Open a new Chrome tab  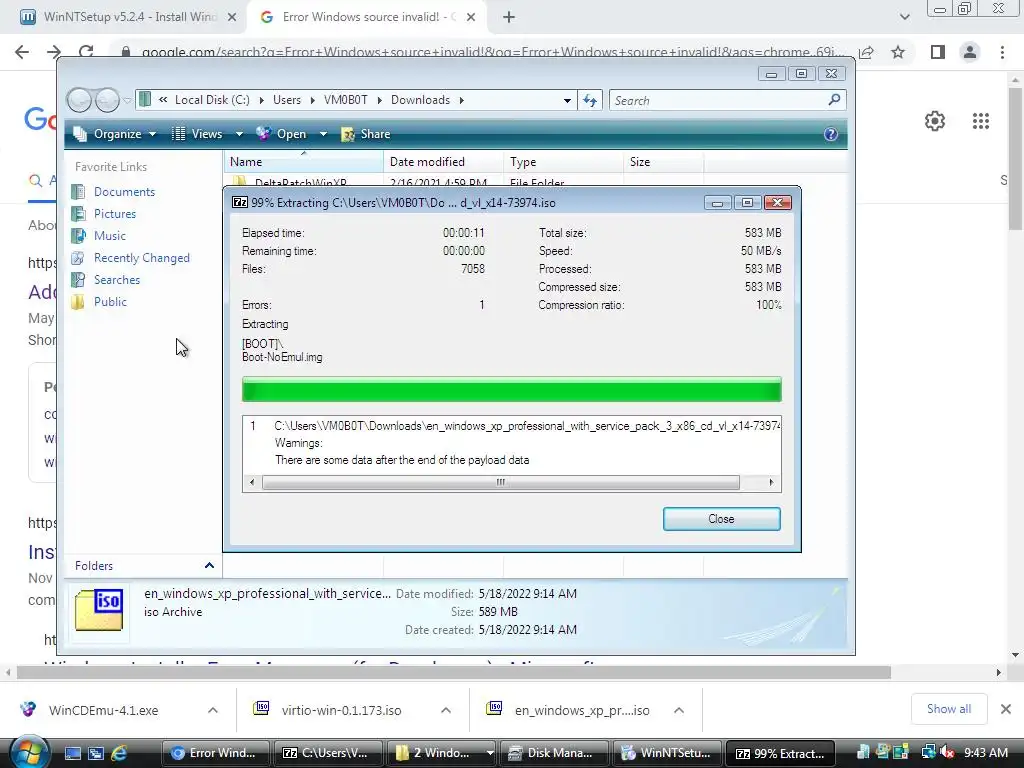pos(509,18)
